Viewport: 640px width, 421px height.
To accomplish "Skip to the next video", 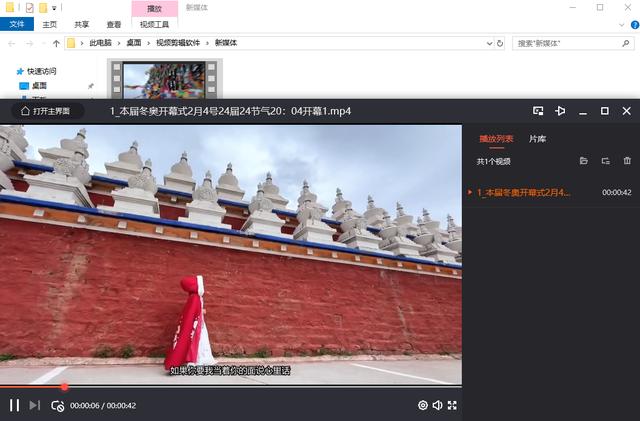I will (x=34, y=405).
